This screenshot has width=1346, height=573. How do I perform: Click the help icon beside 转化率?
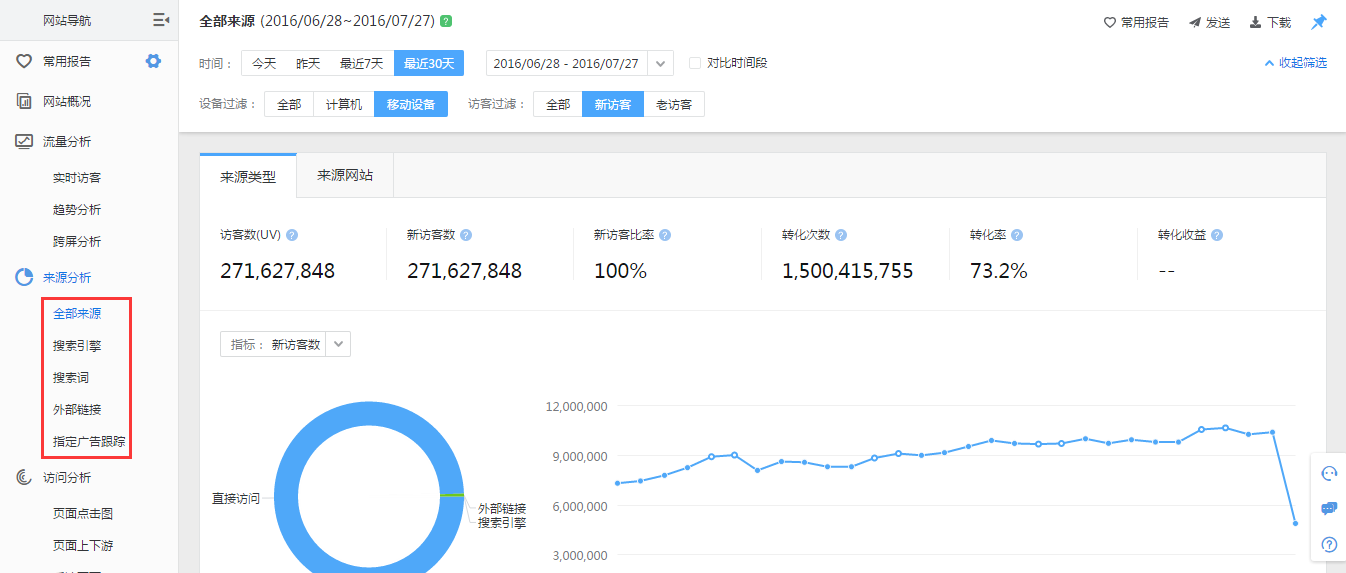tap(1017, 235)
